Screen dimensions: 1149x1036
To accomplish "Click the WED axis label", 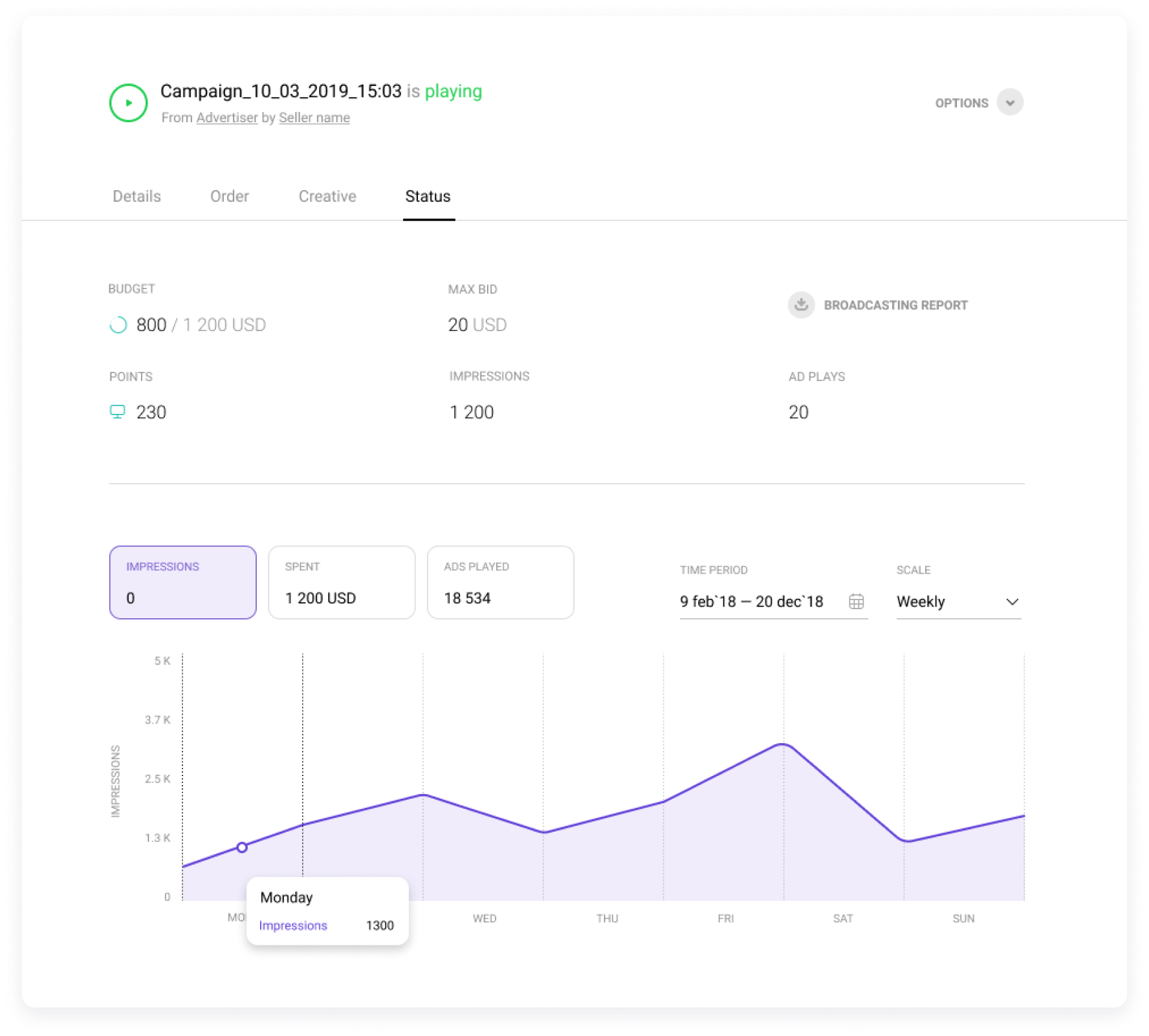I will tap(485, 919).
